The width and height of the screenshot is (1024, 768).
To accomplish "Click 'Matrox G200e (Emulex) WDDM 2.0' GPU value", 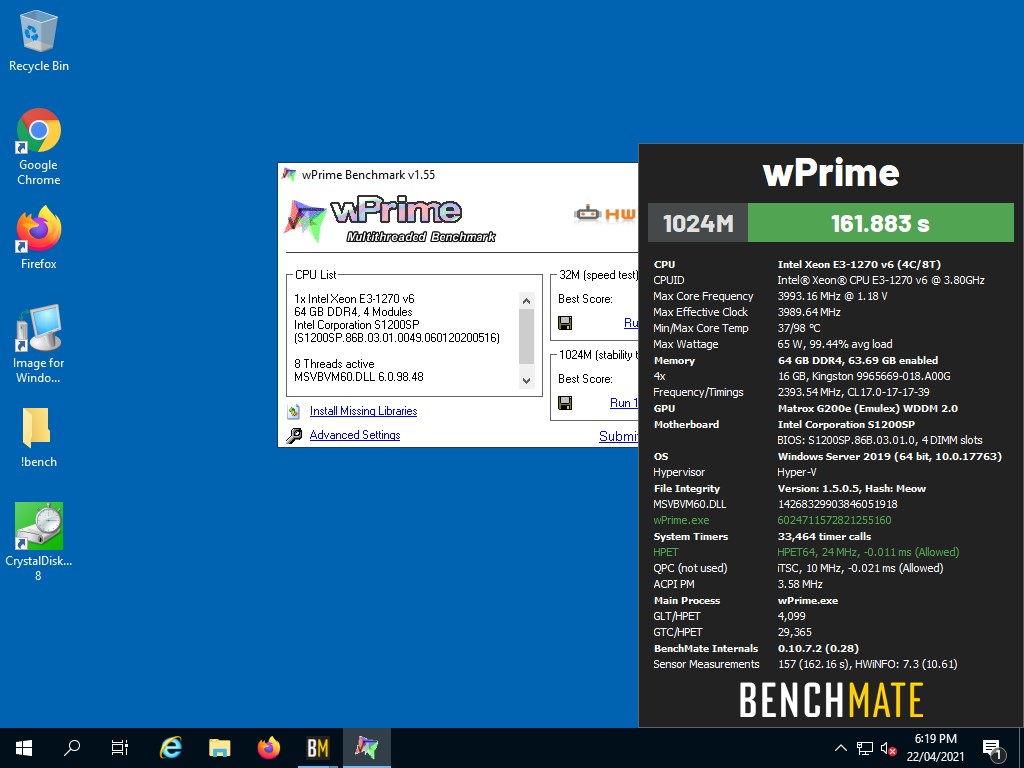I will tap(867, 409).
